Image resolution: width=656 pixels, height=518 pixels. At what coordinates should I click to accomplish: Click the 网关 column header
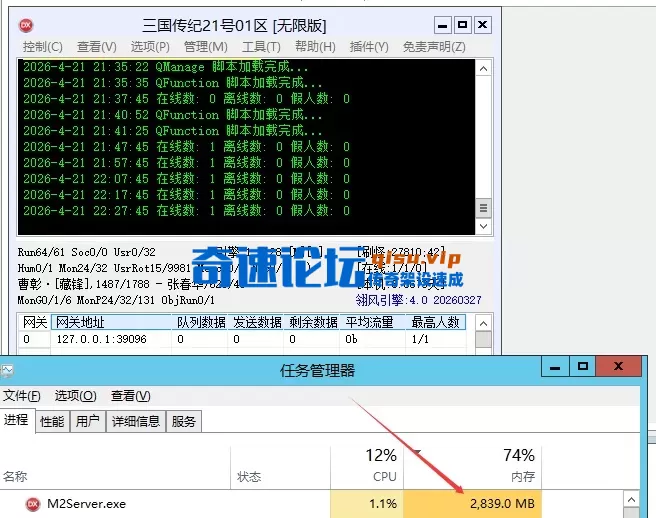(35, 322)
